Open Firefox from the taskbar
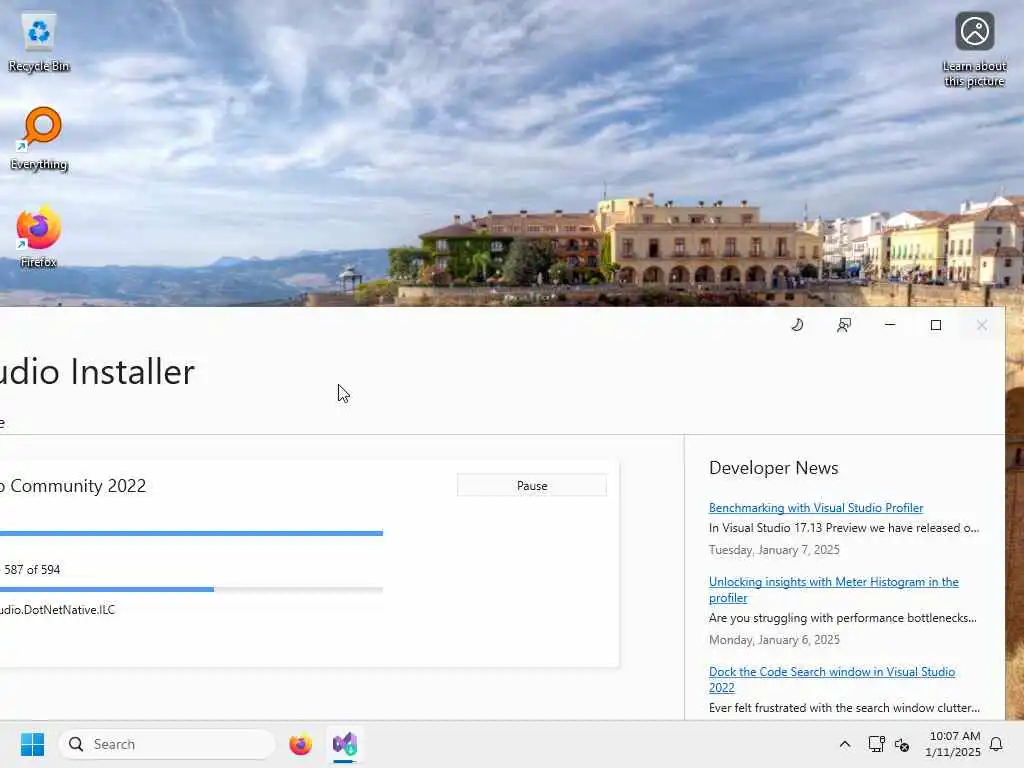 tap(300, 744)
